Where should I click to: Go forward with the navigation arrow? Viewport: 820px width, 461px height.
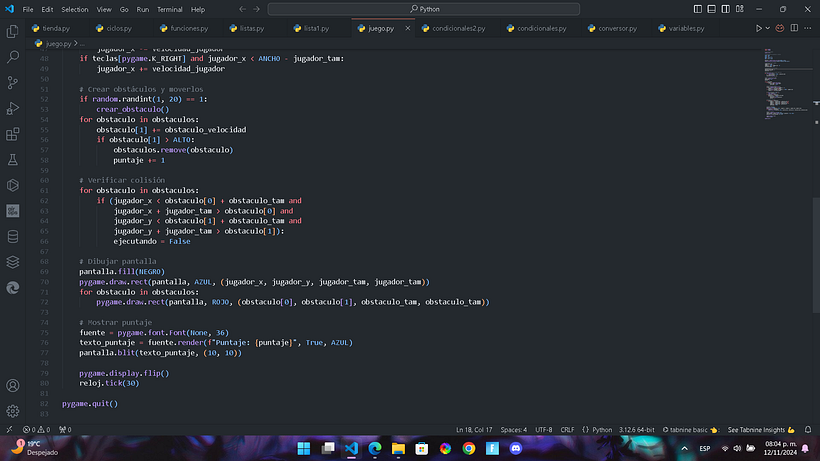point(256,9)
